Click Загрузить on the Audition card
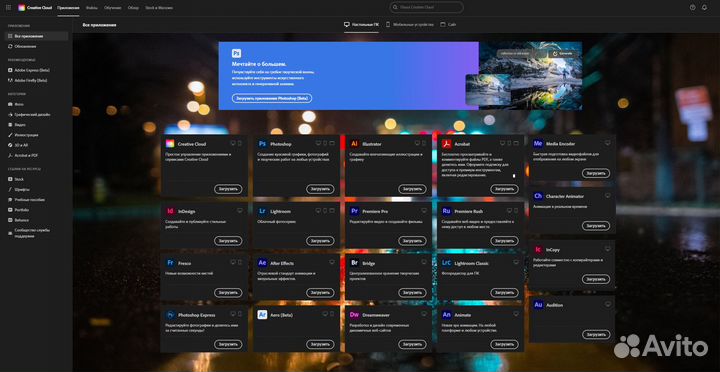The image size is (720, 372). pos(596,334)
